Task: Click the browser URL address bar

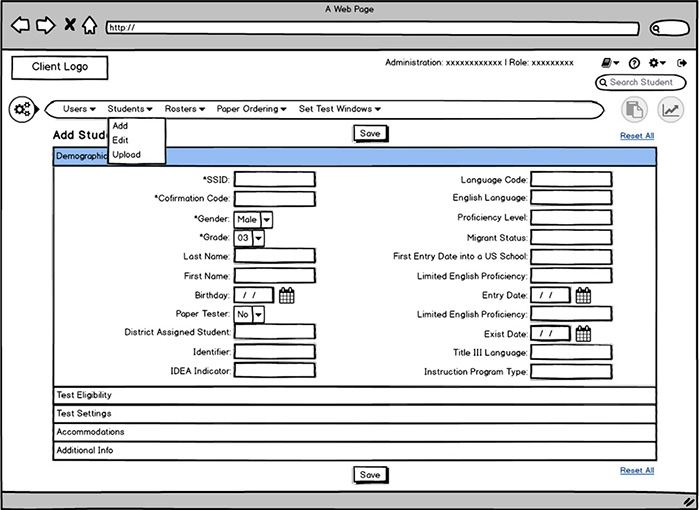Action: pos(372,28)
